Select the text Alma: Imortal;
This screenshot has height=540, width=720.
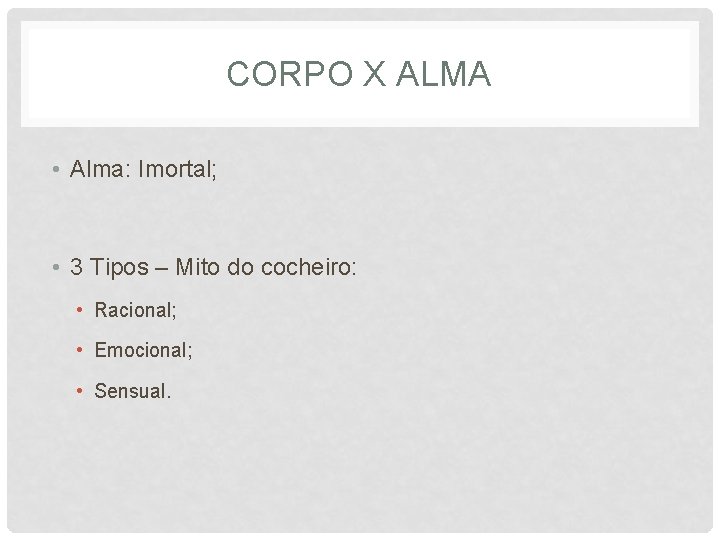point(143,169)
